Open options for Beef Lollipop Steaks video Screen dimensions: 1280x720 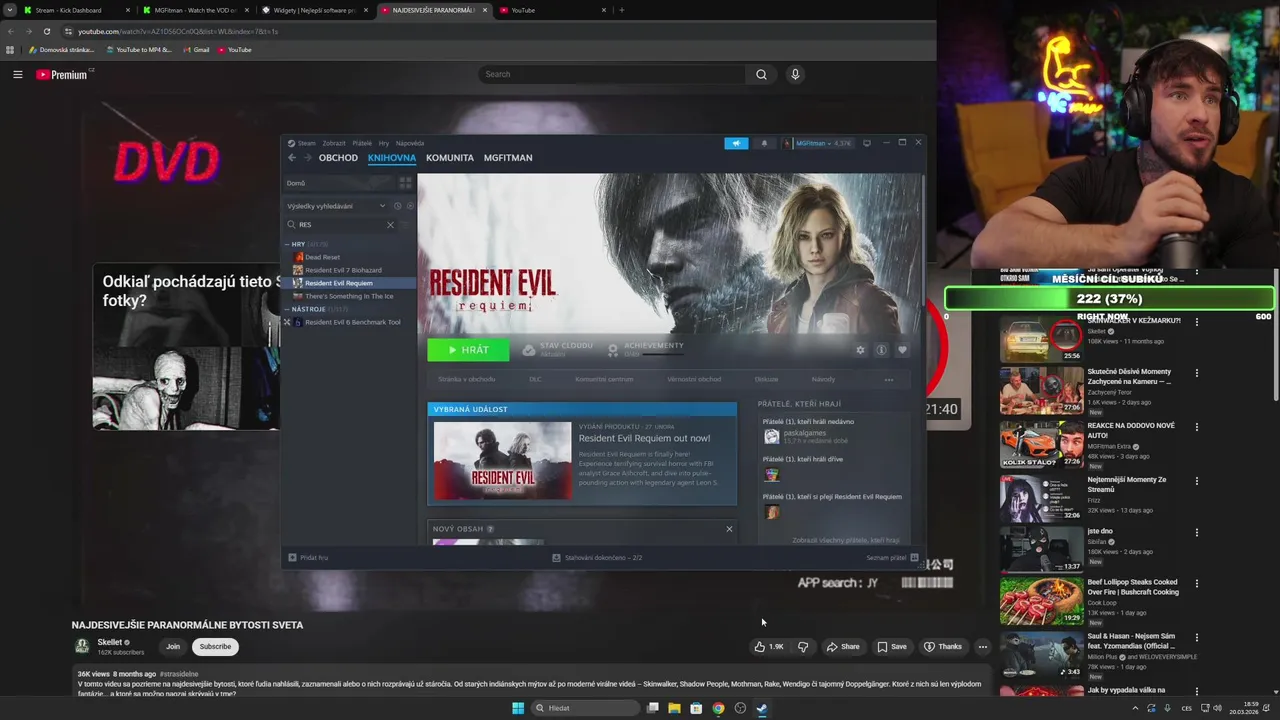point(1196,583)
